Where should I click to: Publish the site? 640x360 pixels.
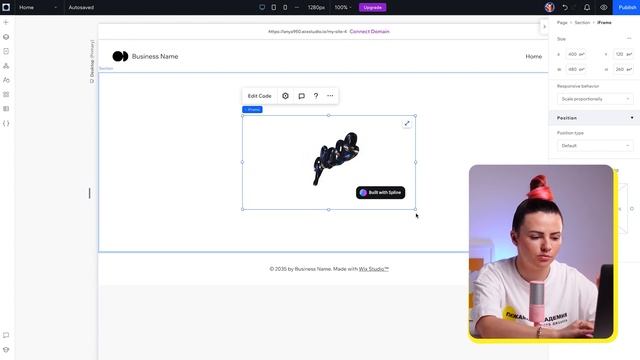627,7
